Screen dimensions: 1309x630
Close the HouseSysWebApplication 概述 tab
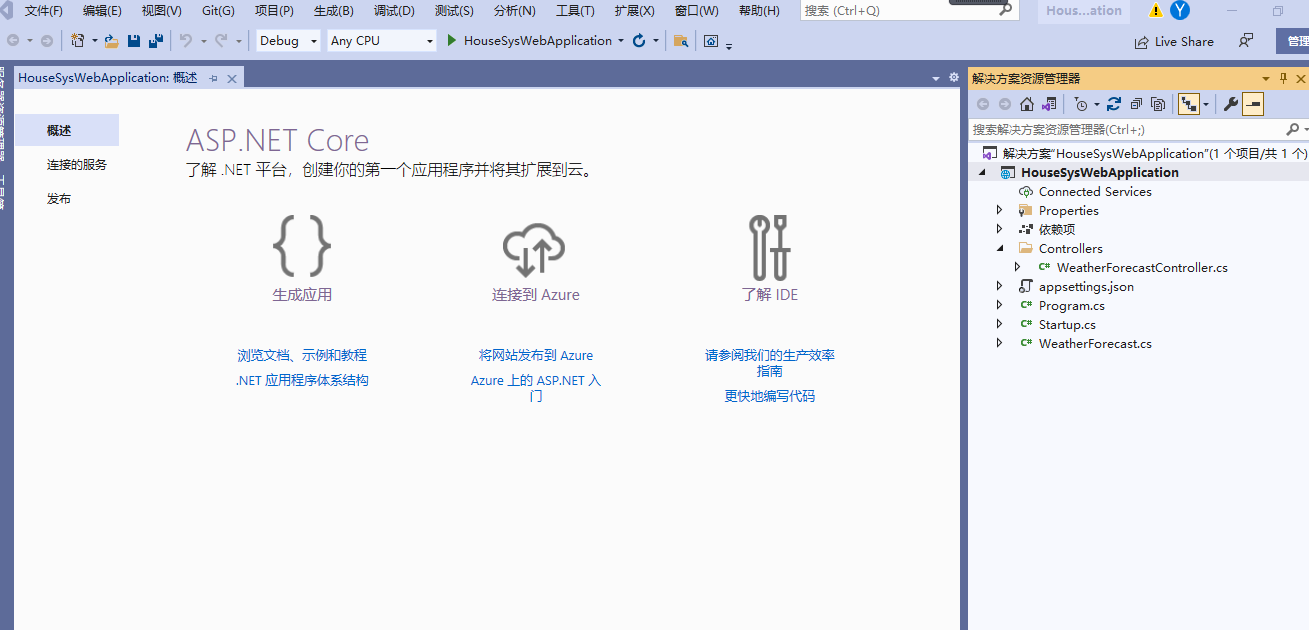tap(232, 78)
